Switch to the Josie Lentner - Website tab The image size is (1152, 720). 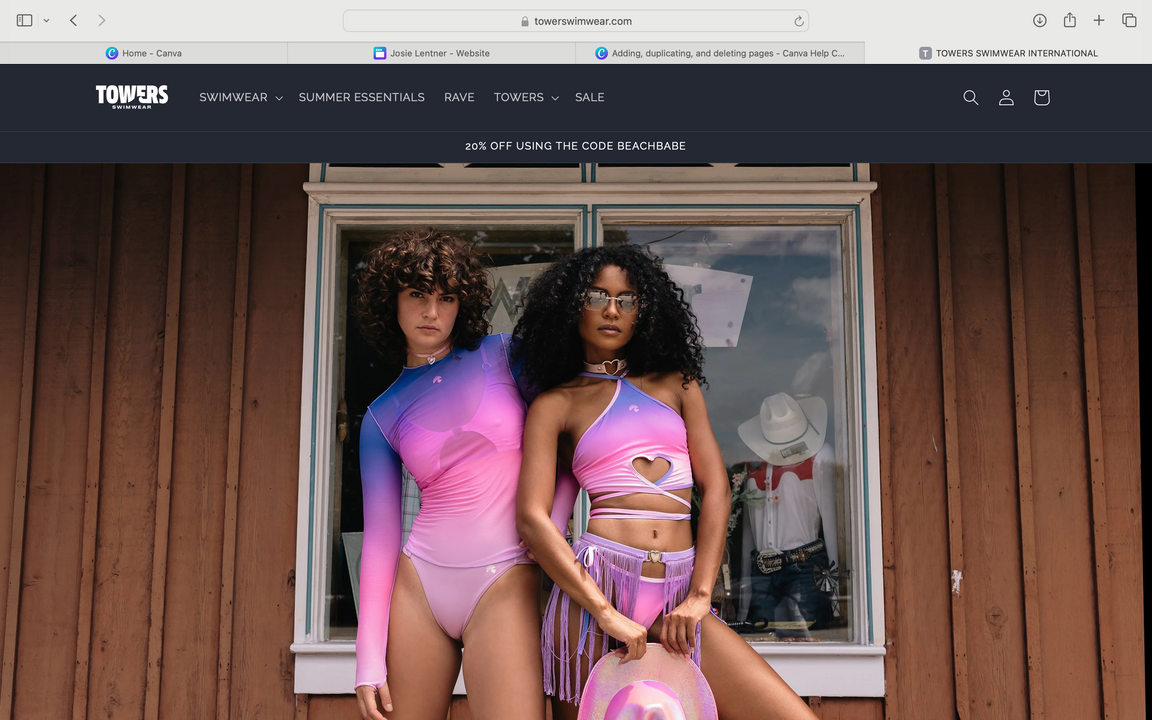(431, 53)
